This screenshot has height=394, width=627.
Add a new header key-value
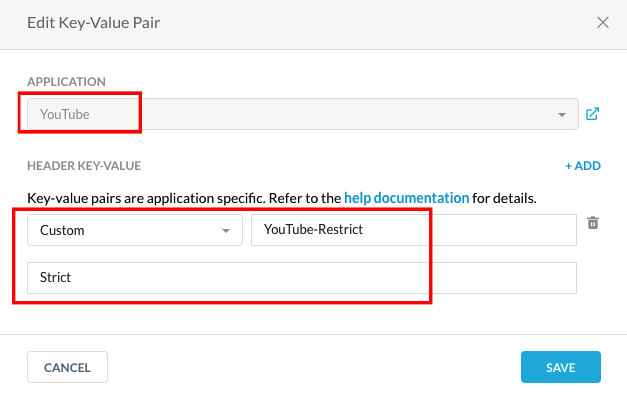click(583, 166)
